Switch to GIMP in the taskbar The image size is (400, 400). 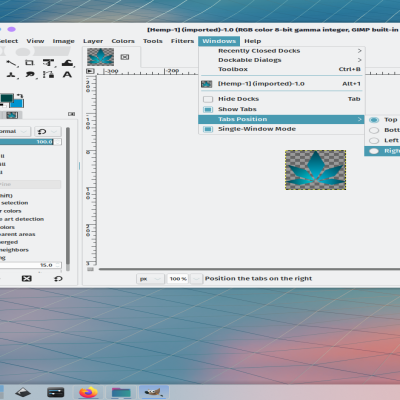pyautogui.click(x=154, y=392)
